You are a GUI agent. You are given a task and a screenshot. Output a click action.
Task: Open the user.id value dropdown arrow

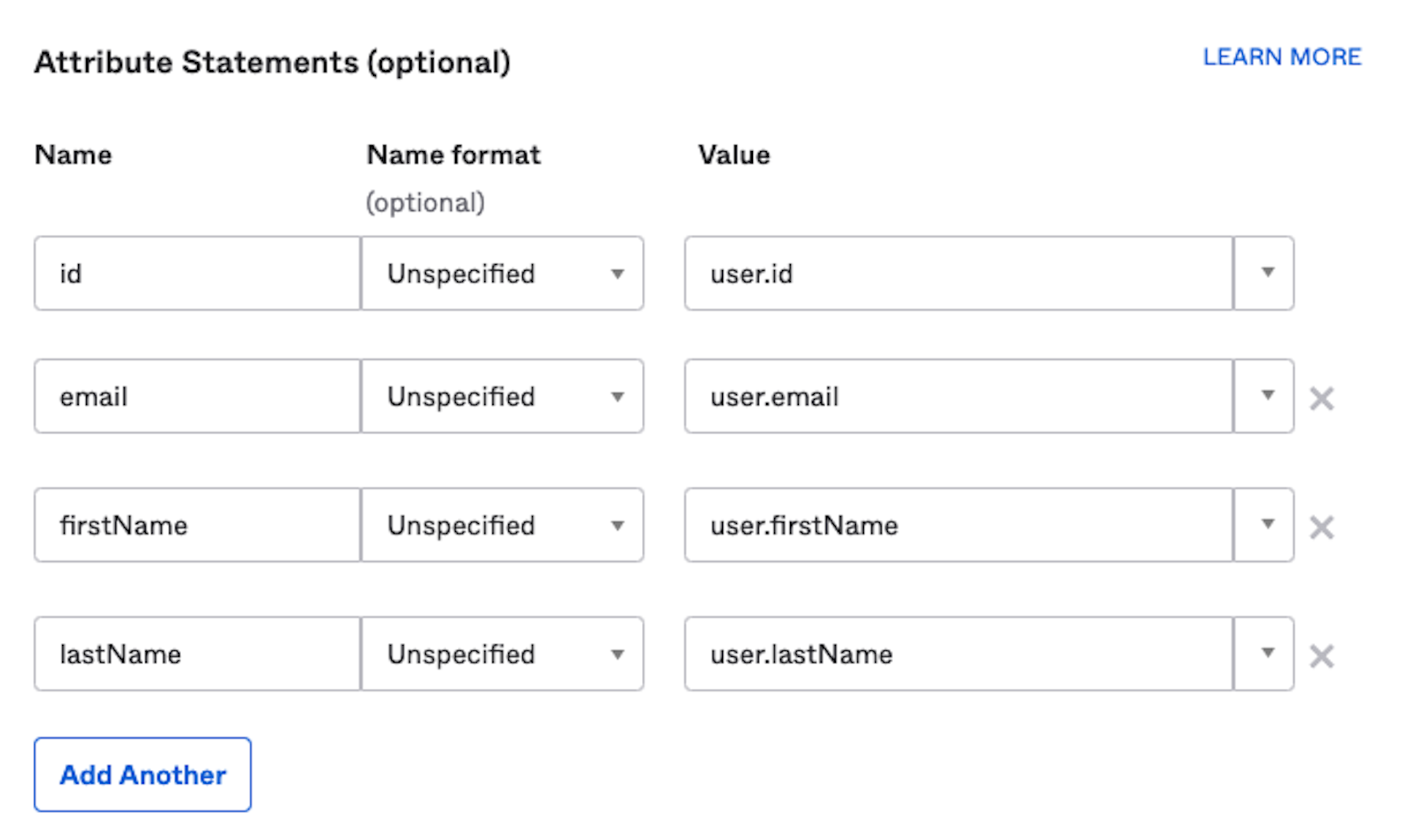1267,273
